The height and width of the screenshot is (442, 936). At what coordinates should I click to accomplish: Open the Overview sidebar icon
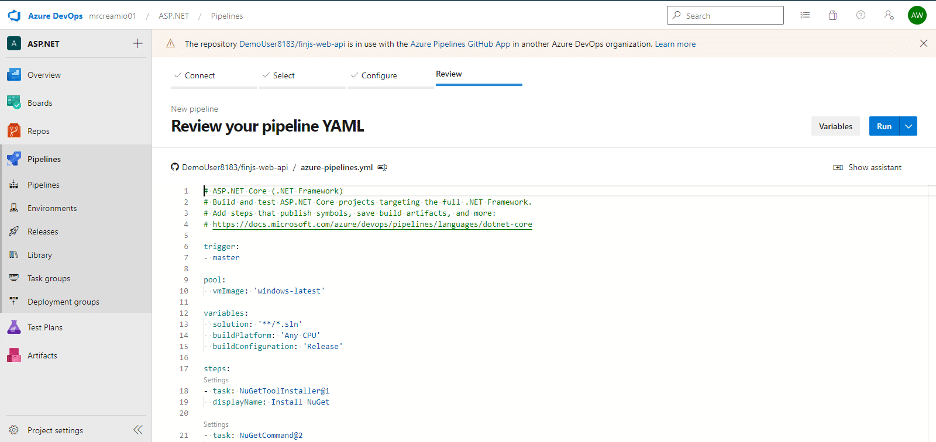coord(14,75)
